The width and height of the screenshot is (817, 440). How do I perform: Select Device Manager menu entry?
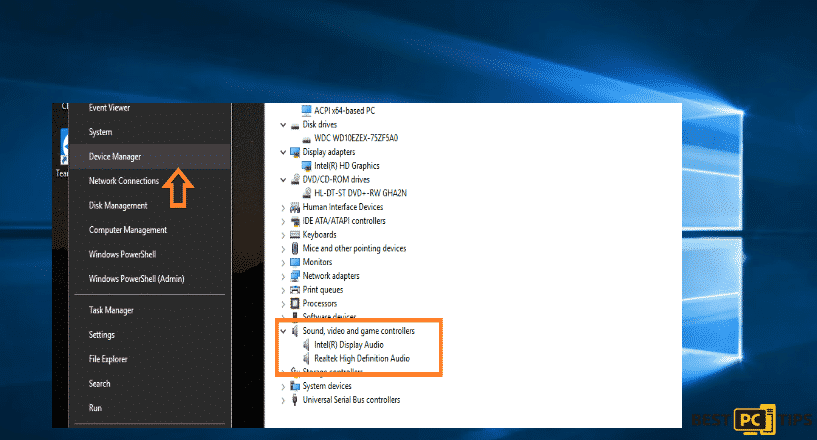pyautogui.click(x=150, y=156)
